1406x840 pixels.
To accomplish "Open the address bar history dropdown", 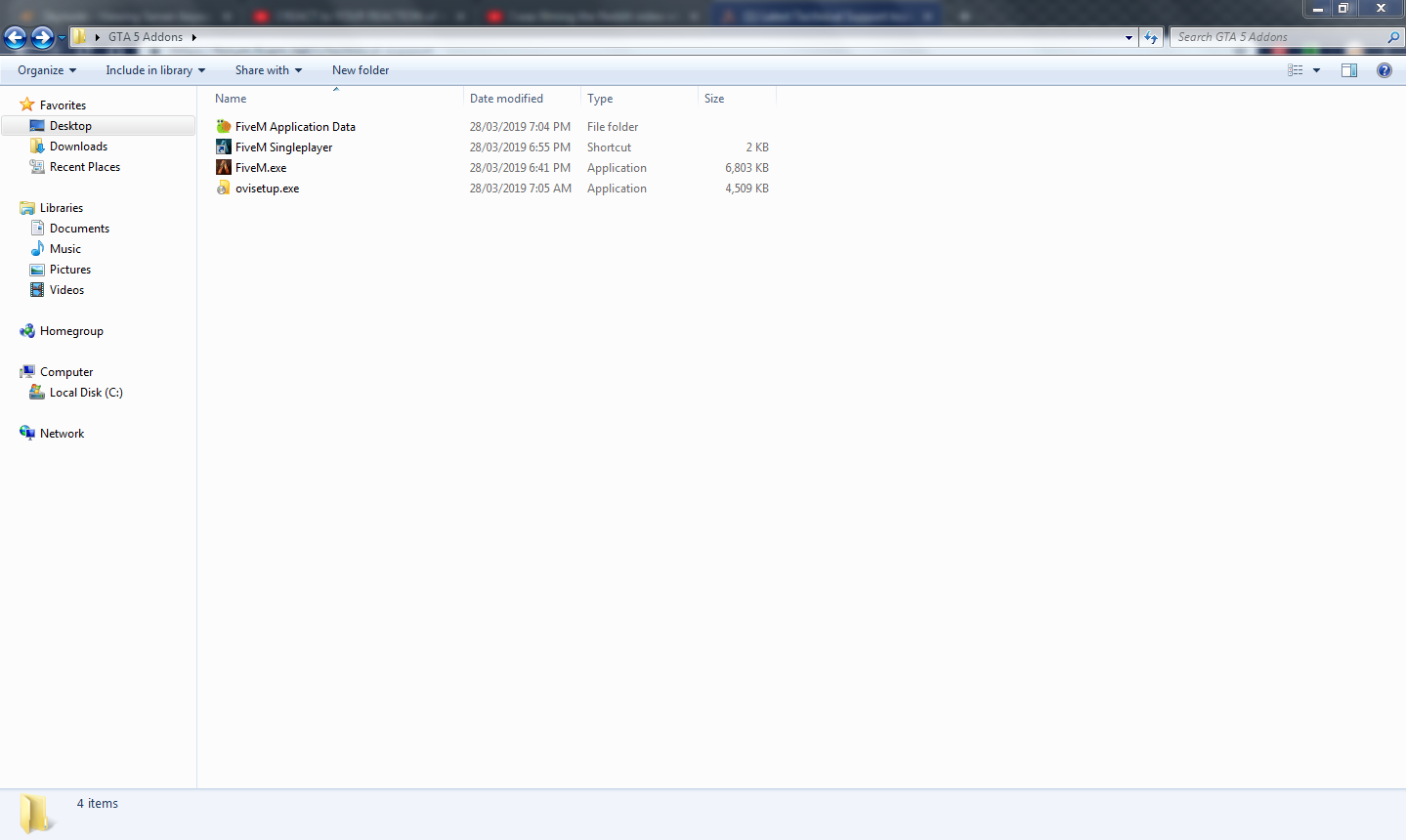I will pyautogui.click(x=1129, y=38).
